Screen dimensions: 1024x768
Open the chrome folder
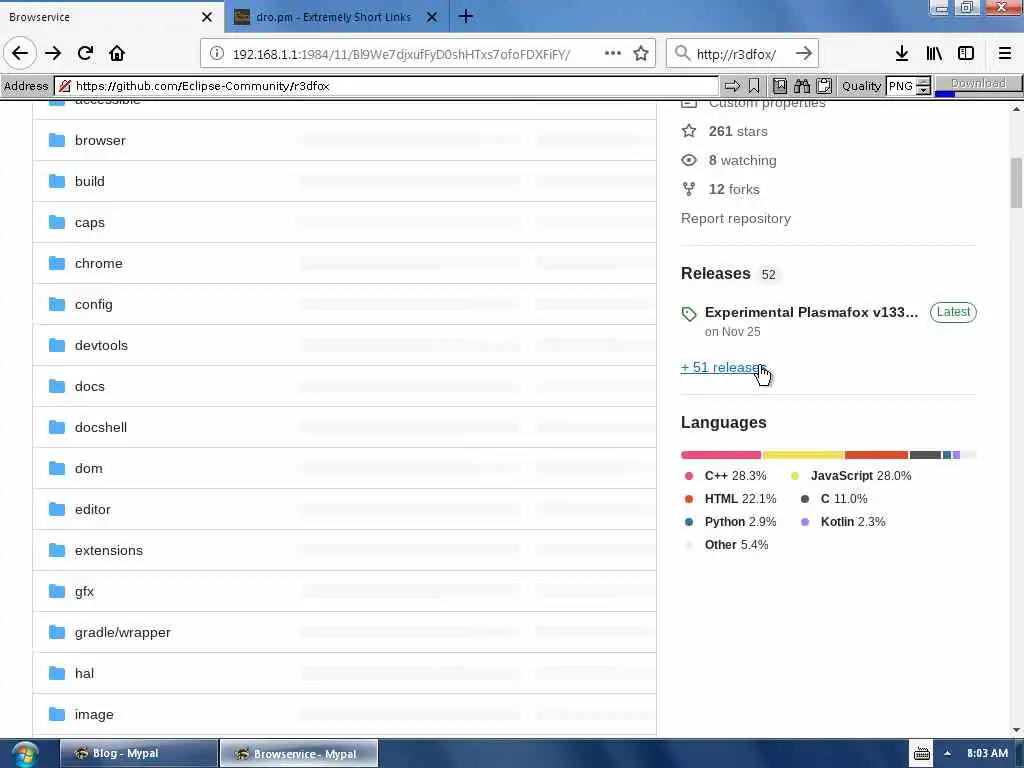[x=99, y=264]
